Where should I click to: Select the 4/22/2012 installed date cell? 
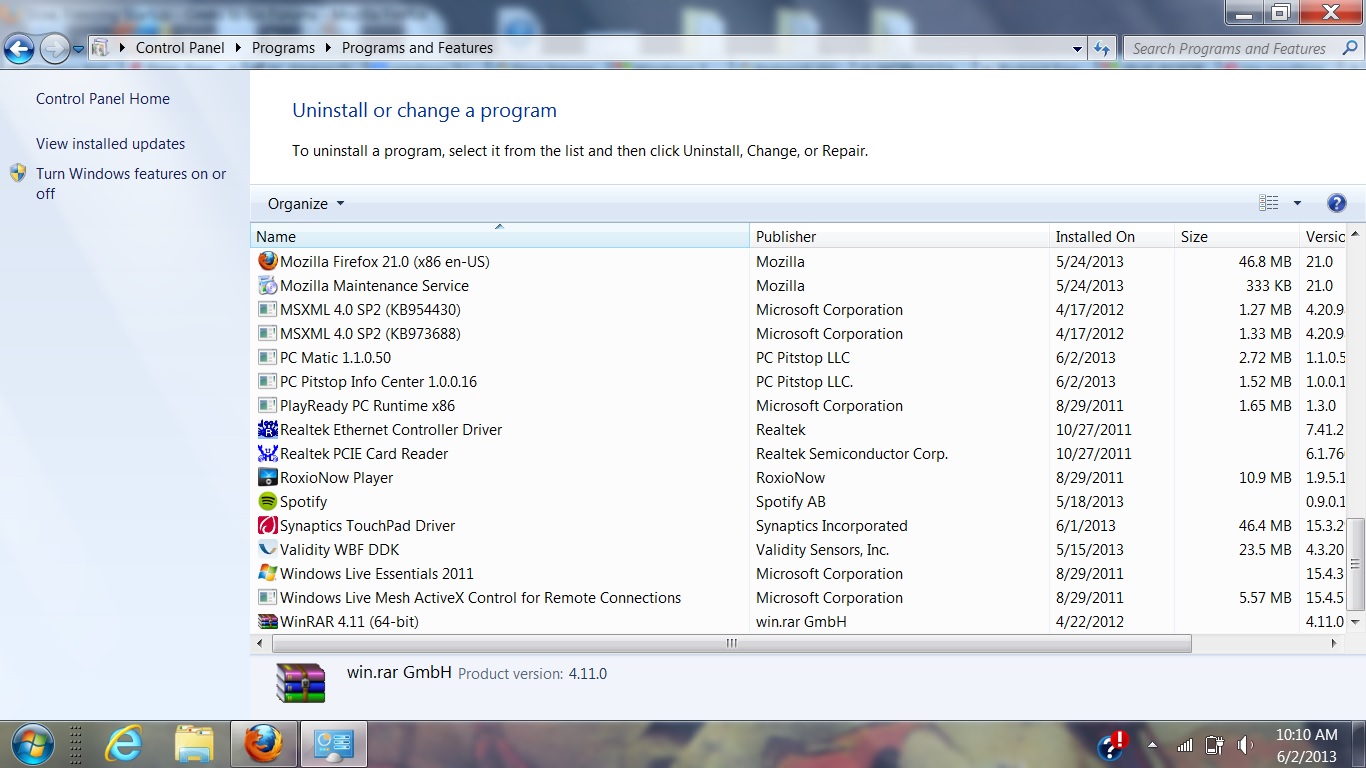(1089, 621)
